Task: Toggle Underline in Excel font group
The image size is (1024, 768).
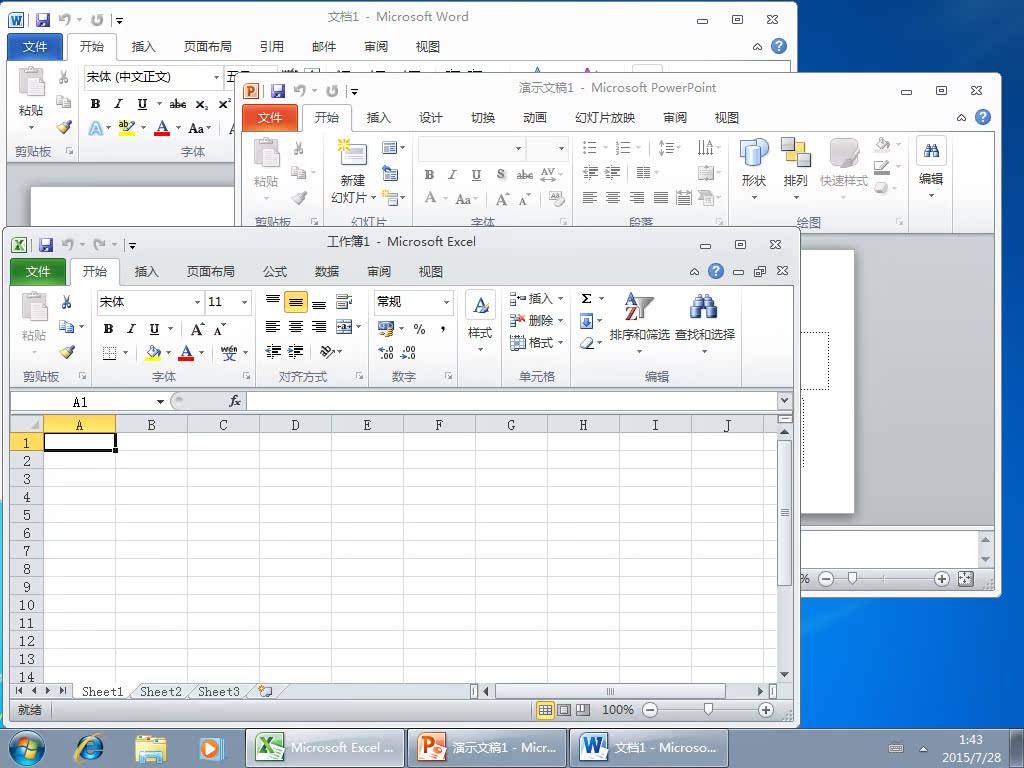Action: point(154,328)
